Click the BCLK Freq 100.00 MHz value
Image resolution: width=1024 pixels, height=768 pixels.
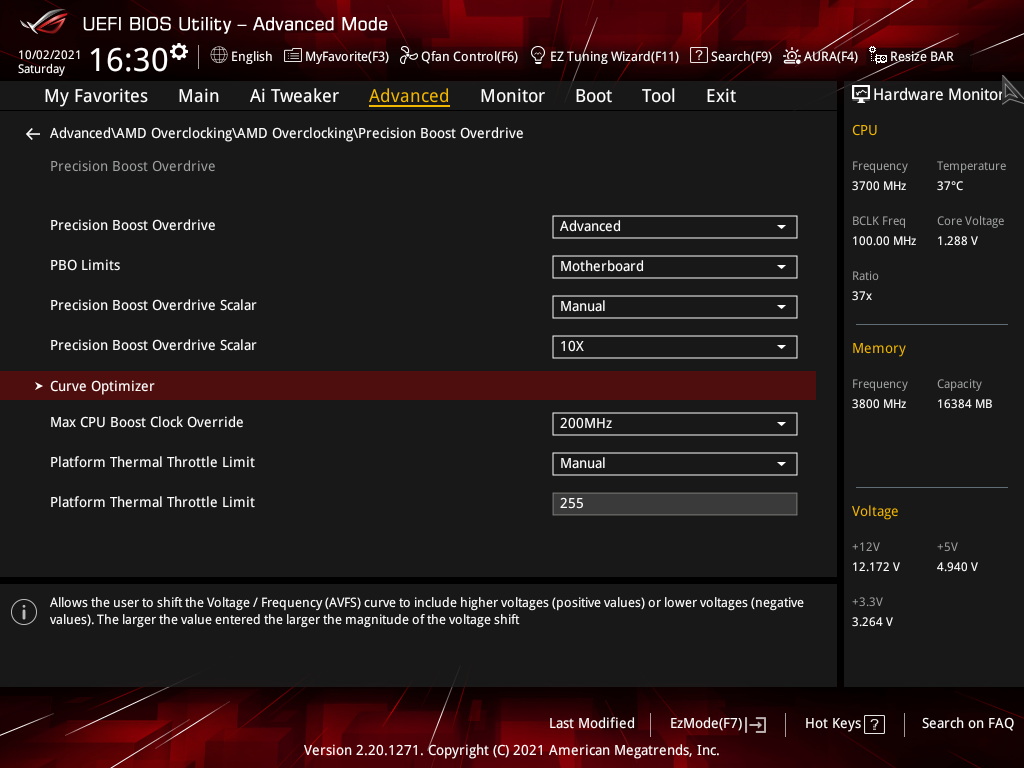[884, 241]
